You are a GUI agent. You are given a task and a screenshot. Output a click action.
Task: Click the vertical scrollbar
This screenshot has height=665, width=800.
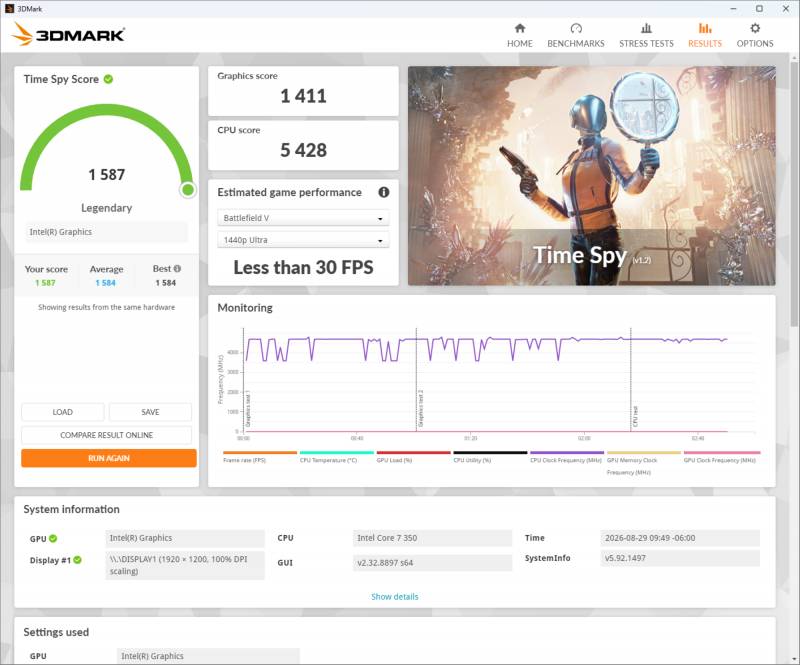pyautogui.click(x=795, y=192)
